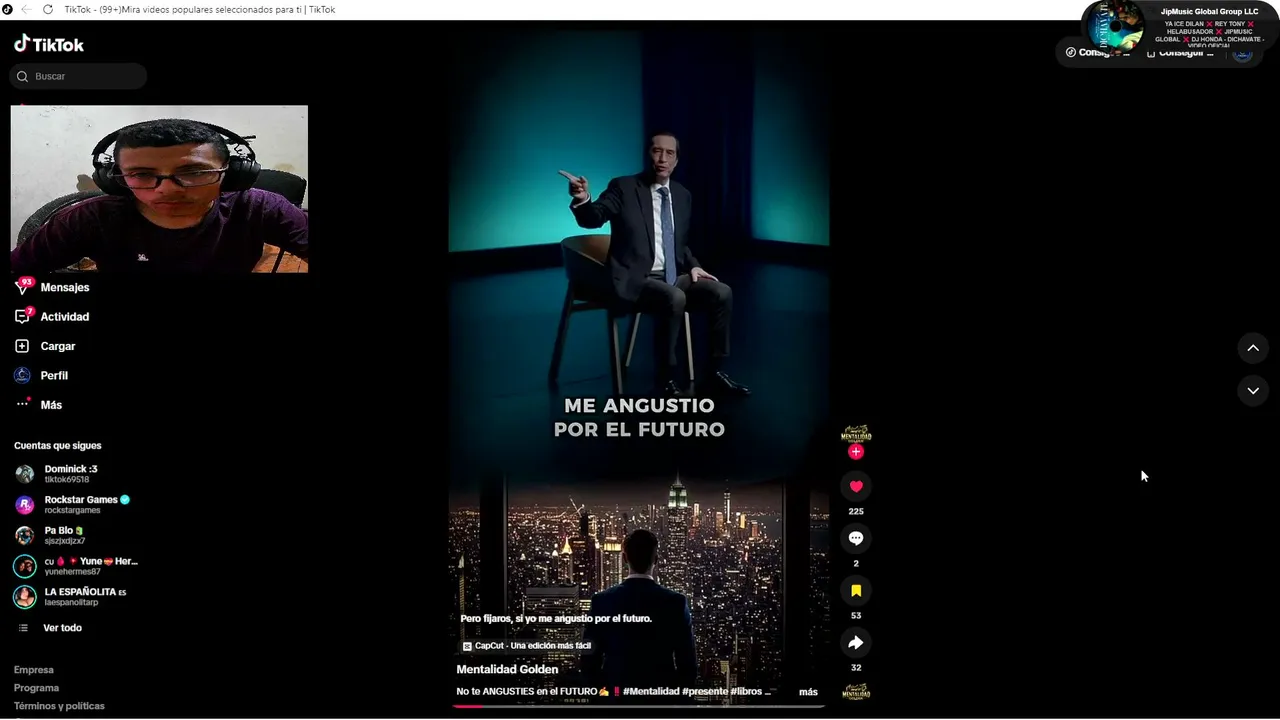The height and width of the screenshot is (720, 1280).
Task: Click the Buscar search field
Action: point(78,76)
